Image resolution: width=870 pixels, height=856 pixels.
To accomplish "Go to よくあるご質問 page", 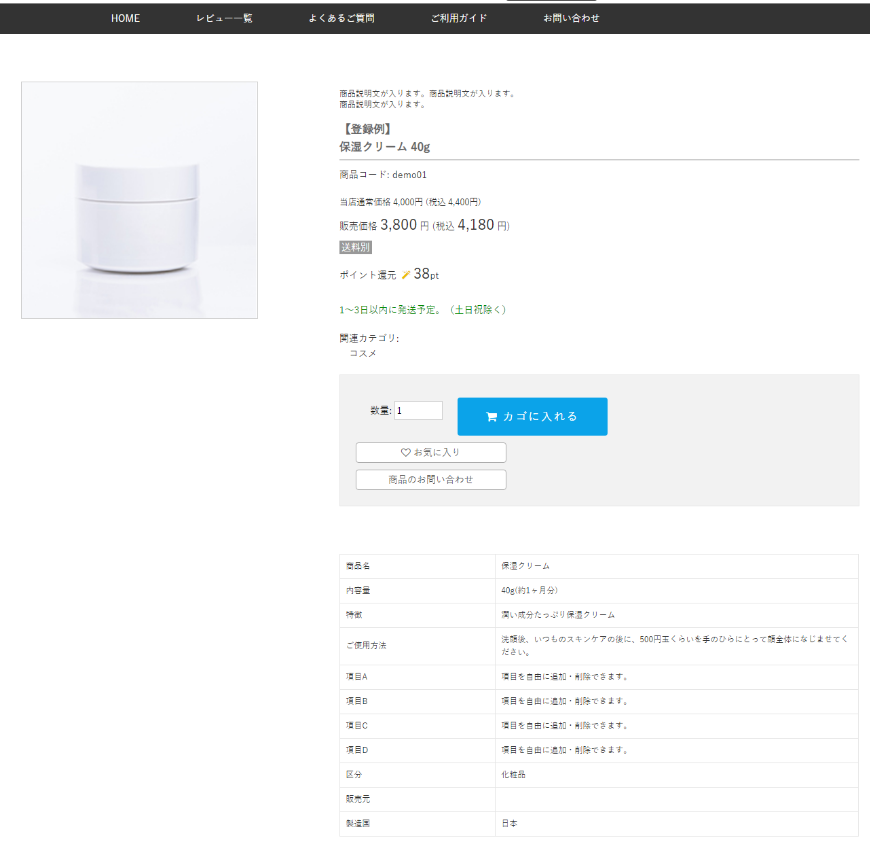I will (x=341, y=18).
